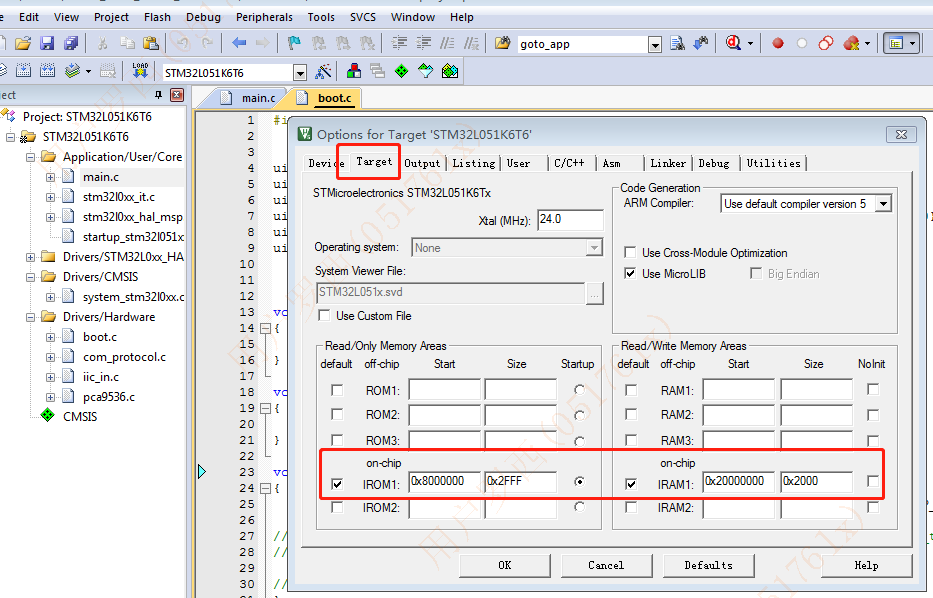Open the STM32L051K6T6 target selection dropdown

[x=300, y=73]
